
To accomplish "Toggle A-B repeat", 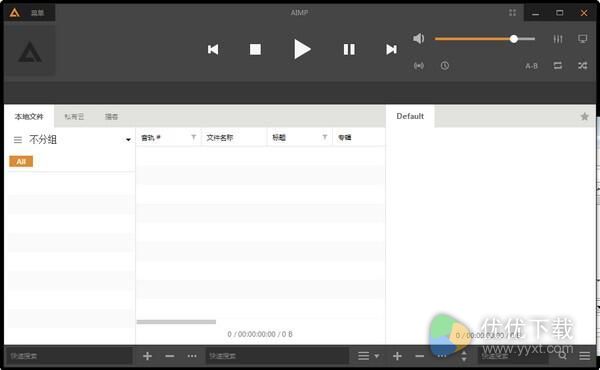I will click(x=531, y=66).
